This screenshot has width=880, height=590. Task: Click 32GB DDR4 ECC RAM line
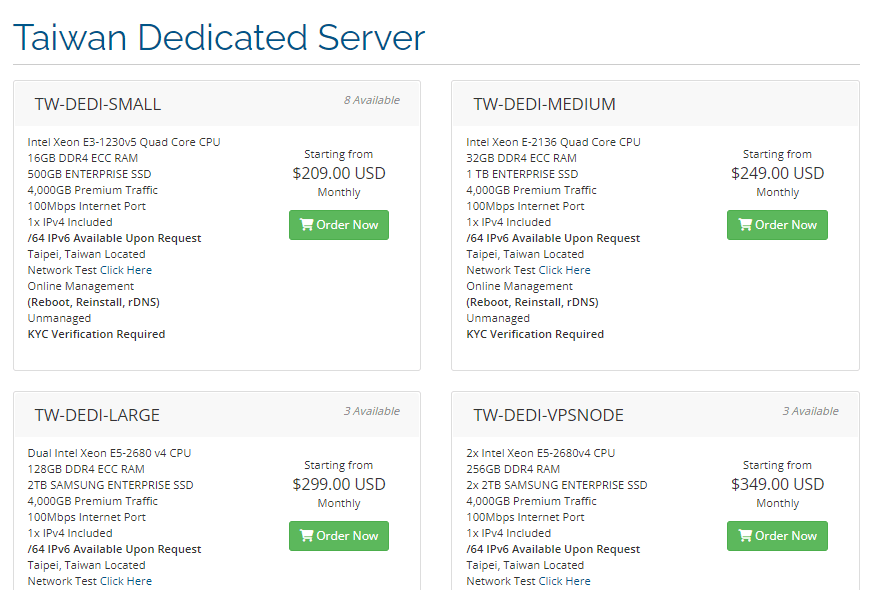pos(521,158)
